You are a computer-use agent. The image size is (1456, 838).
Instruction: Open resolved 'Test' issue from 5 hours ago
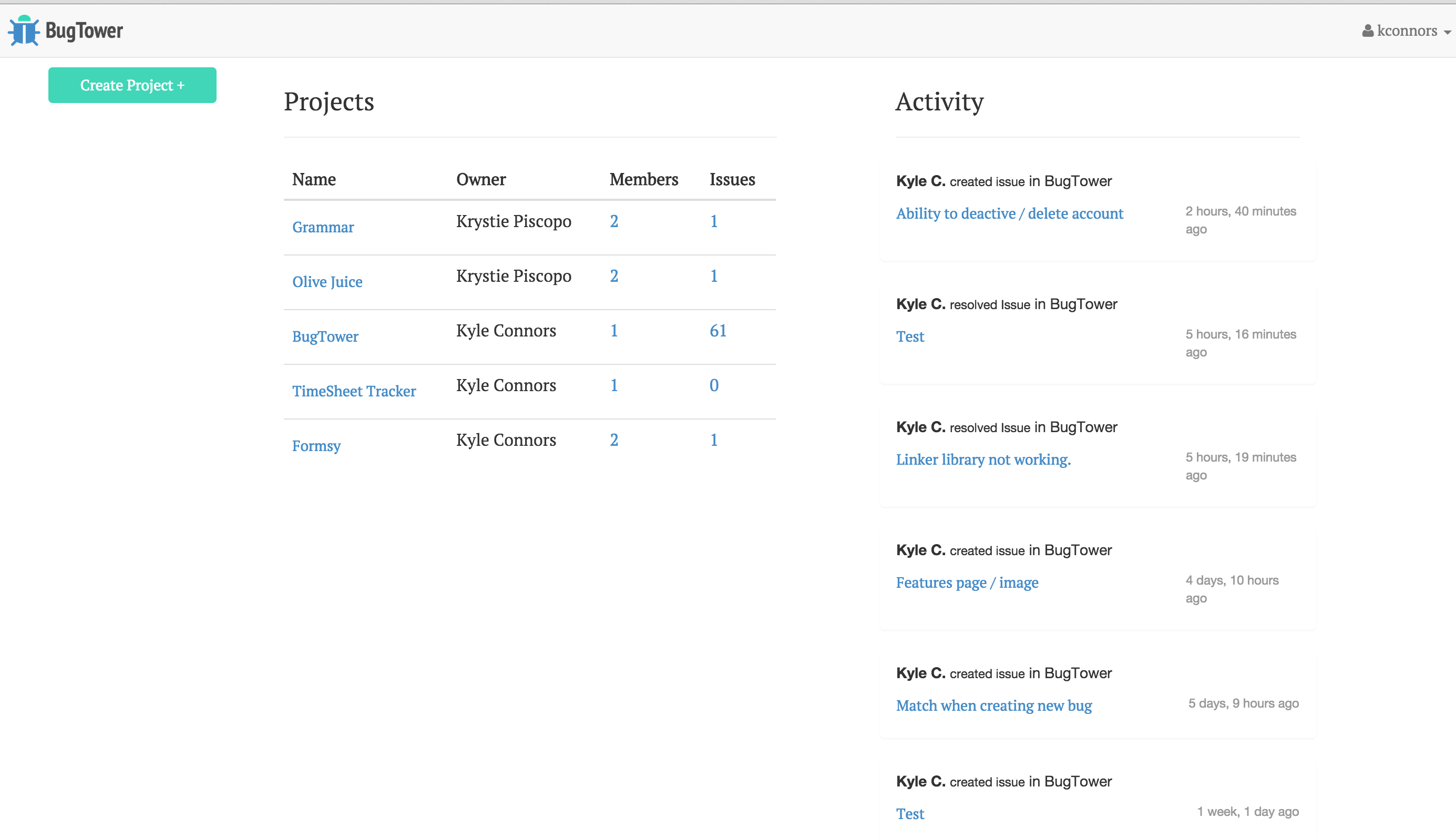pos(909,336)
